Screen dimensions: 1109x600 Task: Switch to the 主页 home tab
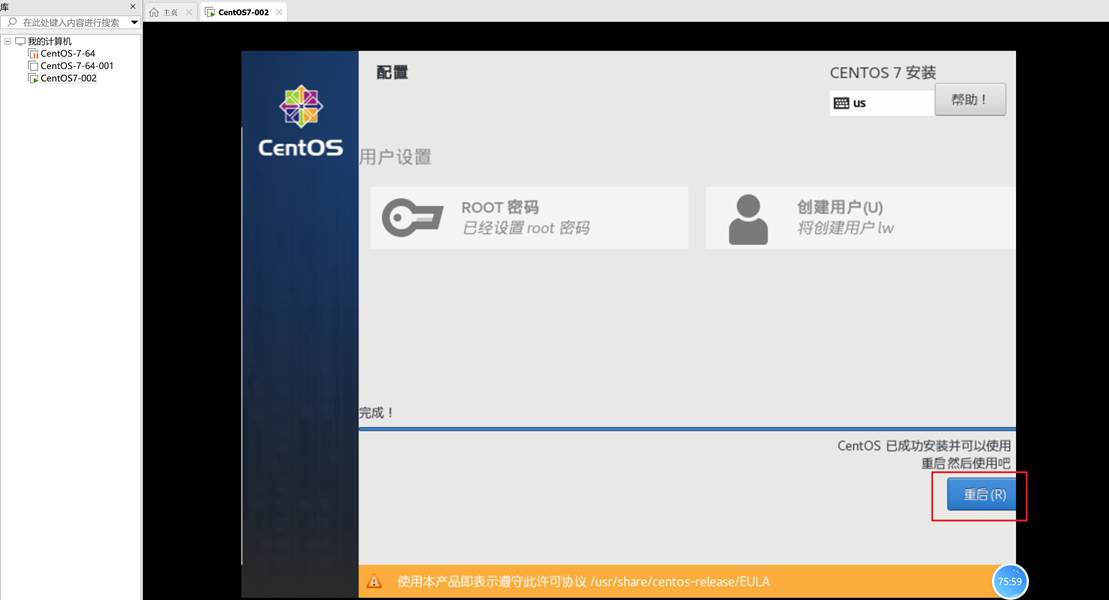pyautogui.click(x=170, y=12)
